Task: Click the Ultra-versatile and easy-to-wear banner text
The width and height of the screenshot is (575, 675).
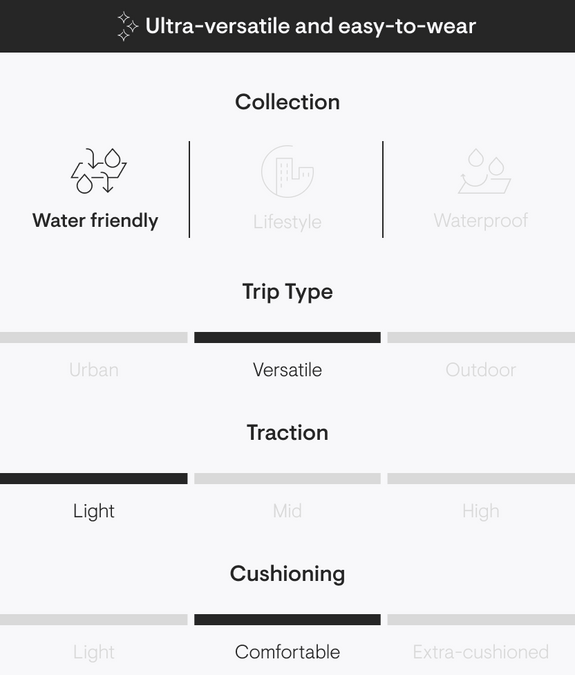Action: (x=310, y=26)
